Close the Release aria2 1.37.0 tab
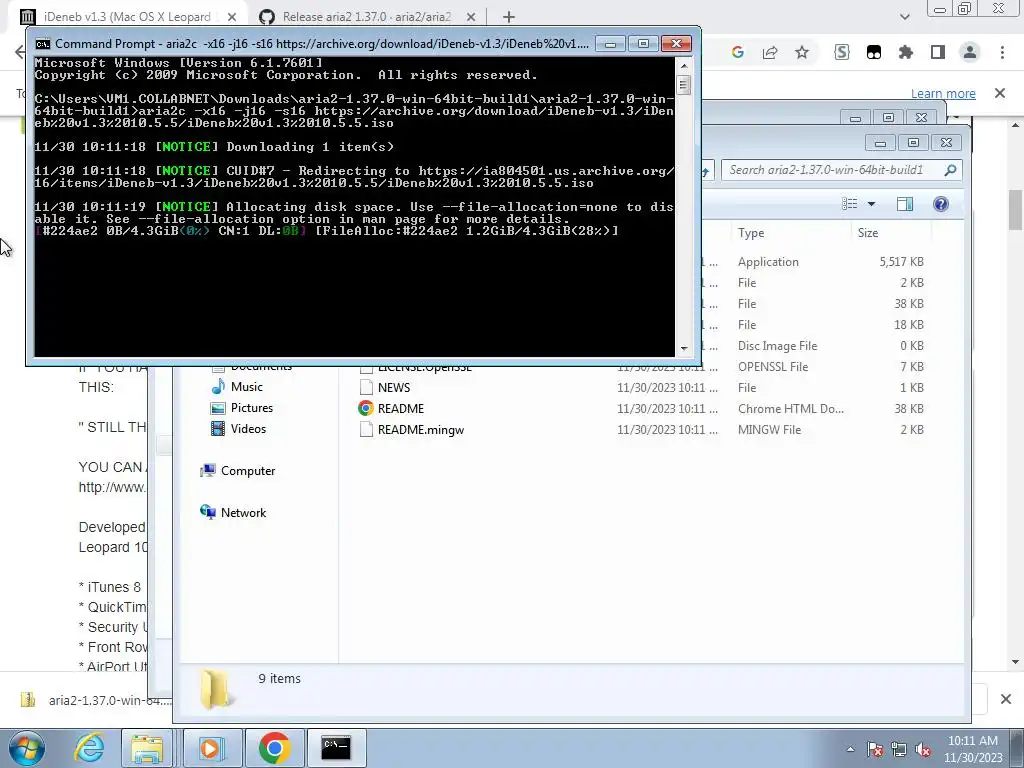The width and height of the screenshot is (1024, 768). tap(471, 17)
